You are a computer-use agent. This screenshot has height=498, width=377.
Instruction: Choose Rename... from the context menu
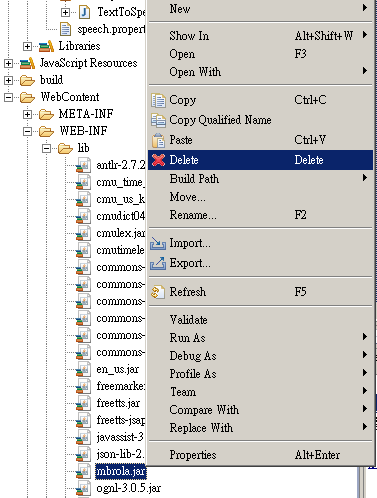[260, 215]
